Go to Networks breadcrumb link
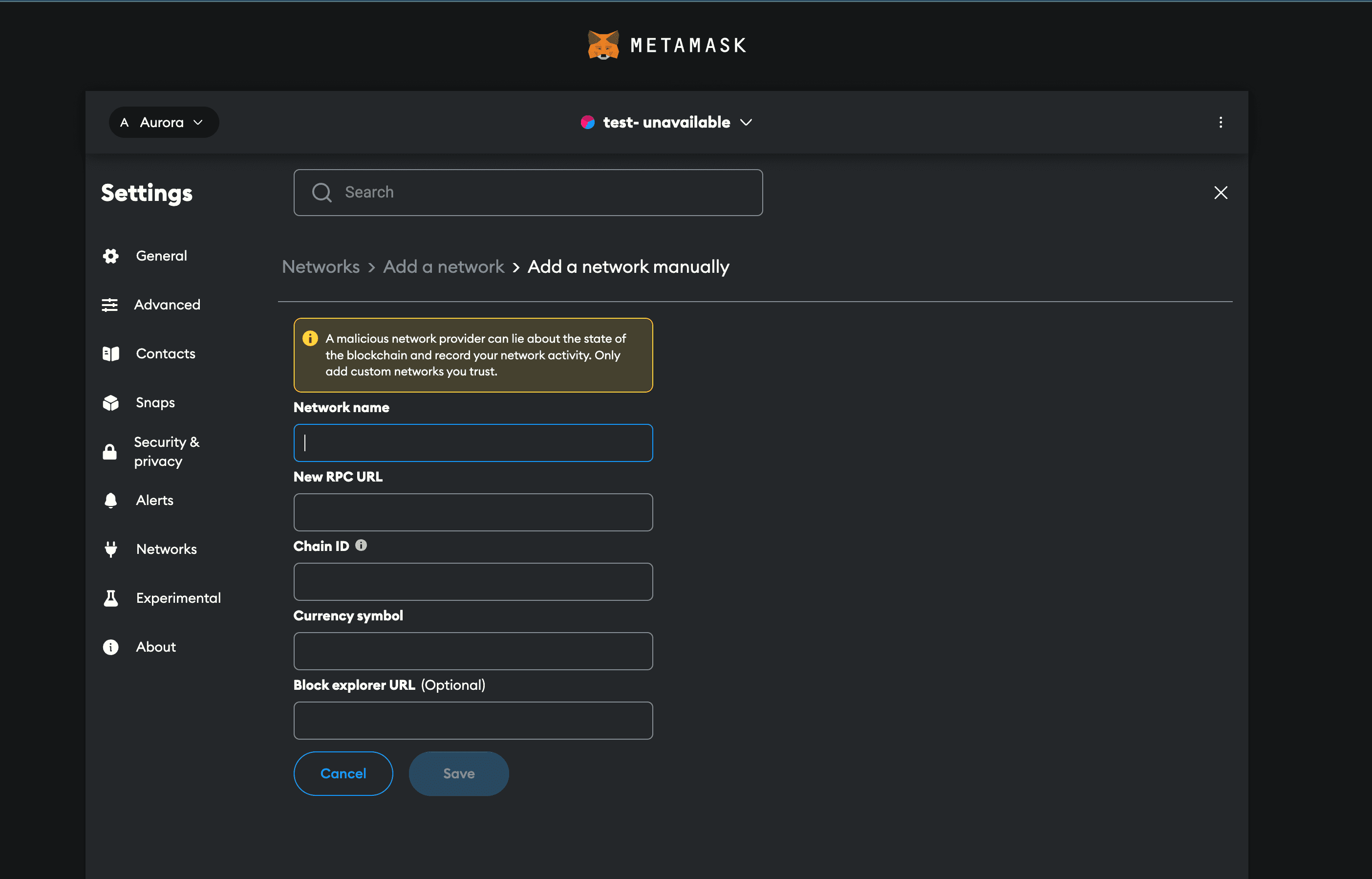1372x879 pixels. pyautogui.click(x=321, y=266)
